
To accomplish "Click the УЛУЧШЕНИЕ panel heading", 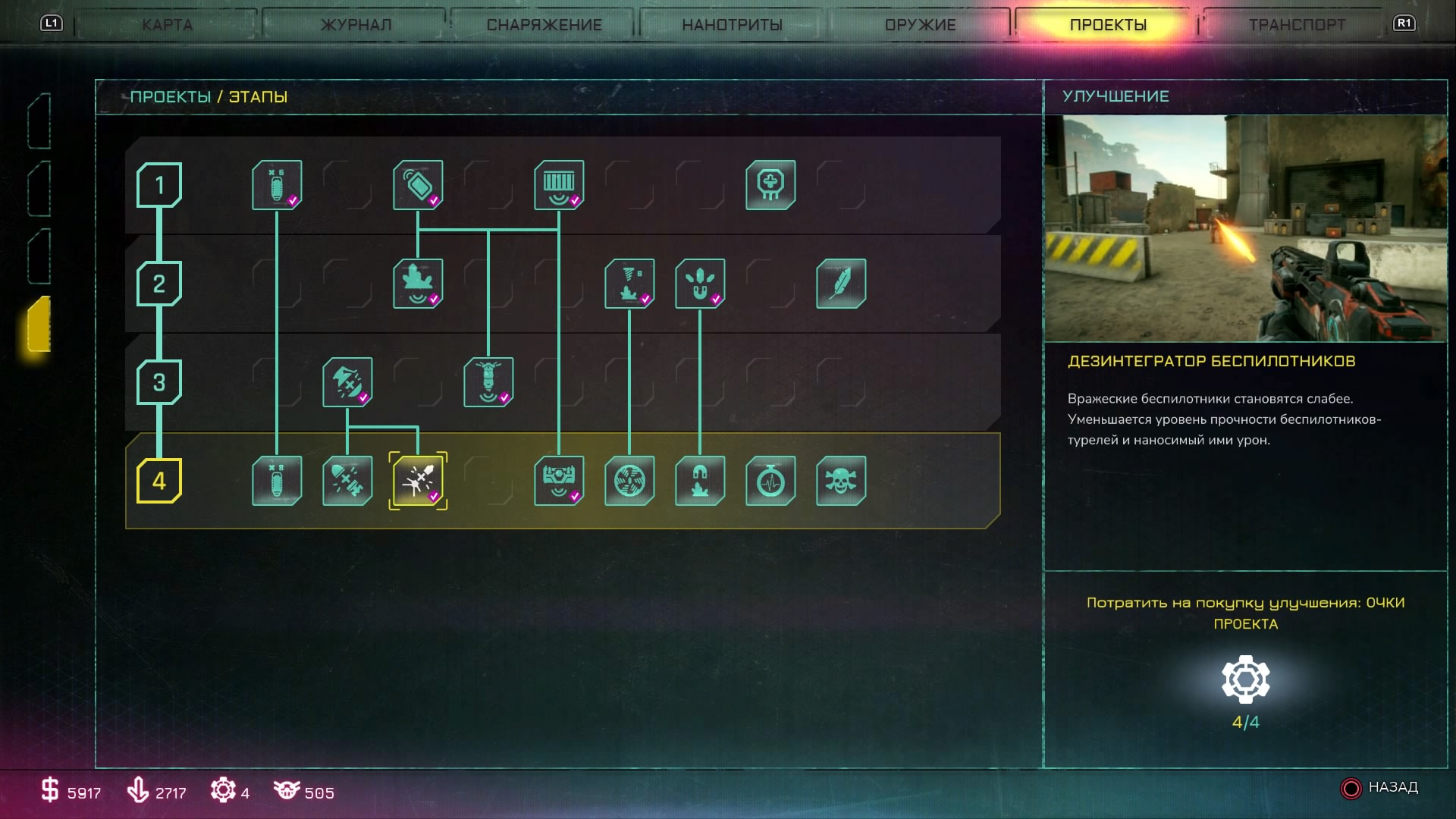I will (1116, 96).
